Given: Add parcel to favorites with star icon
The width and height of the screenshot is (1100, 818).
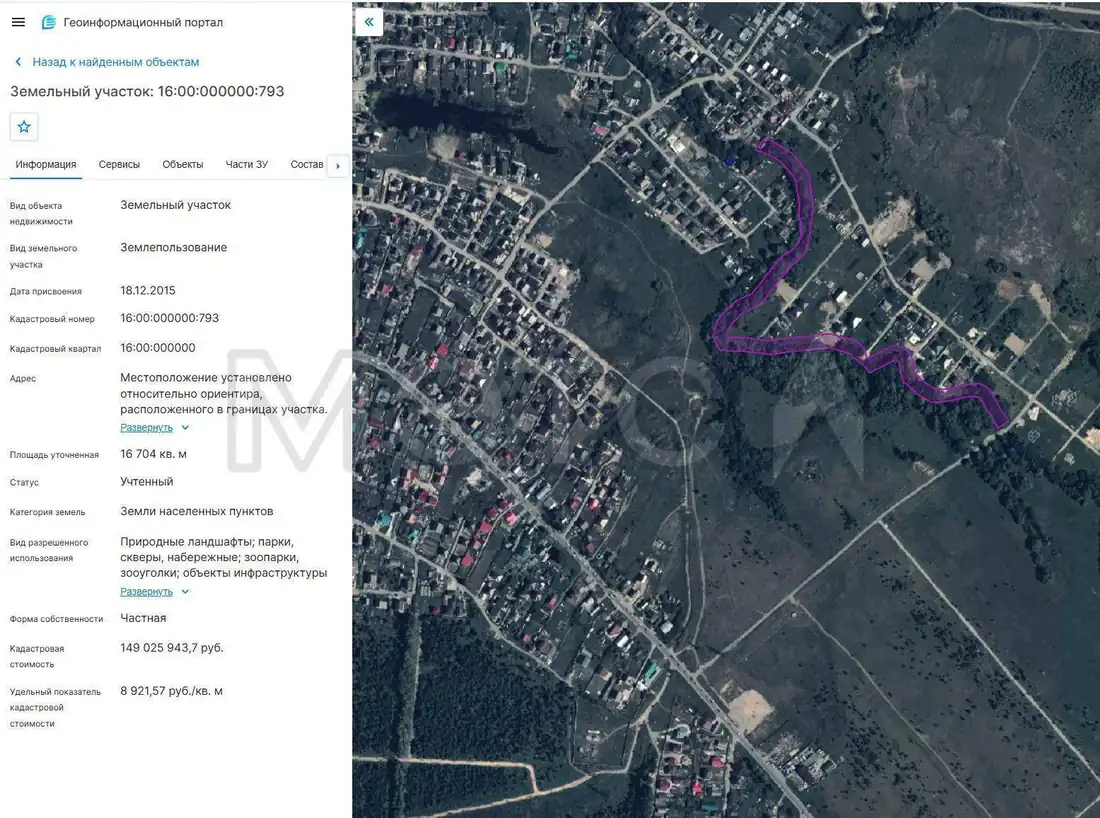Looking at the screenshot, I should (x=24, y=127).
